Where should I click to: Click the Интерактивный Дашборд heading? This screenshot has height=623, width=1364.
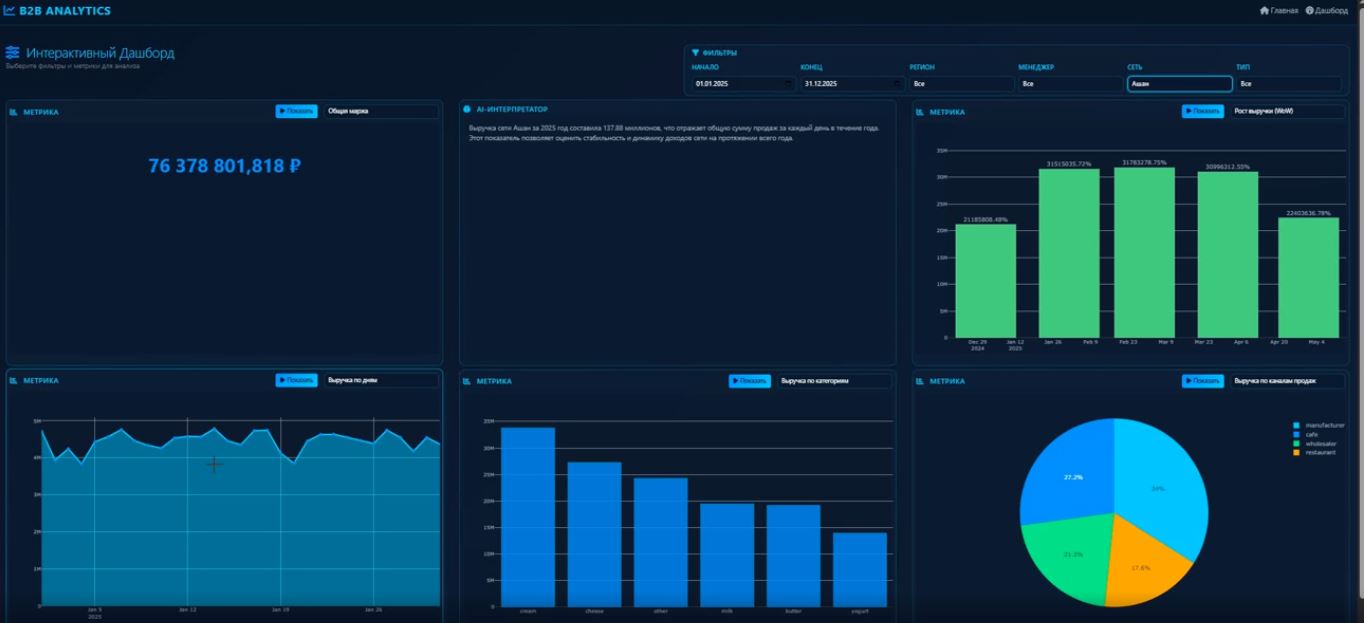pos(100,53)
